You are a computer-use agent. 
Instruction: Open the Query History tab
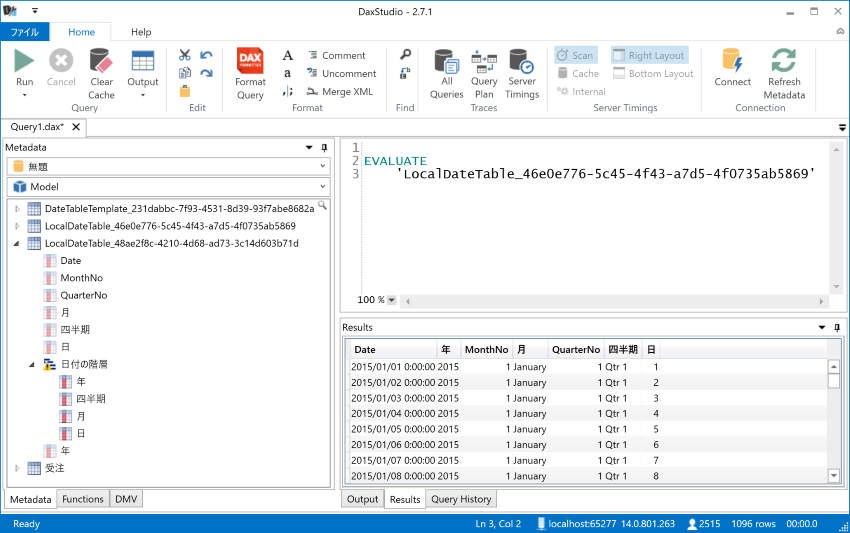click(461, 499)
